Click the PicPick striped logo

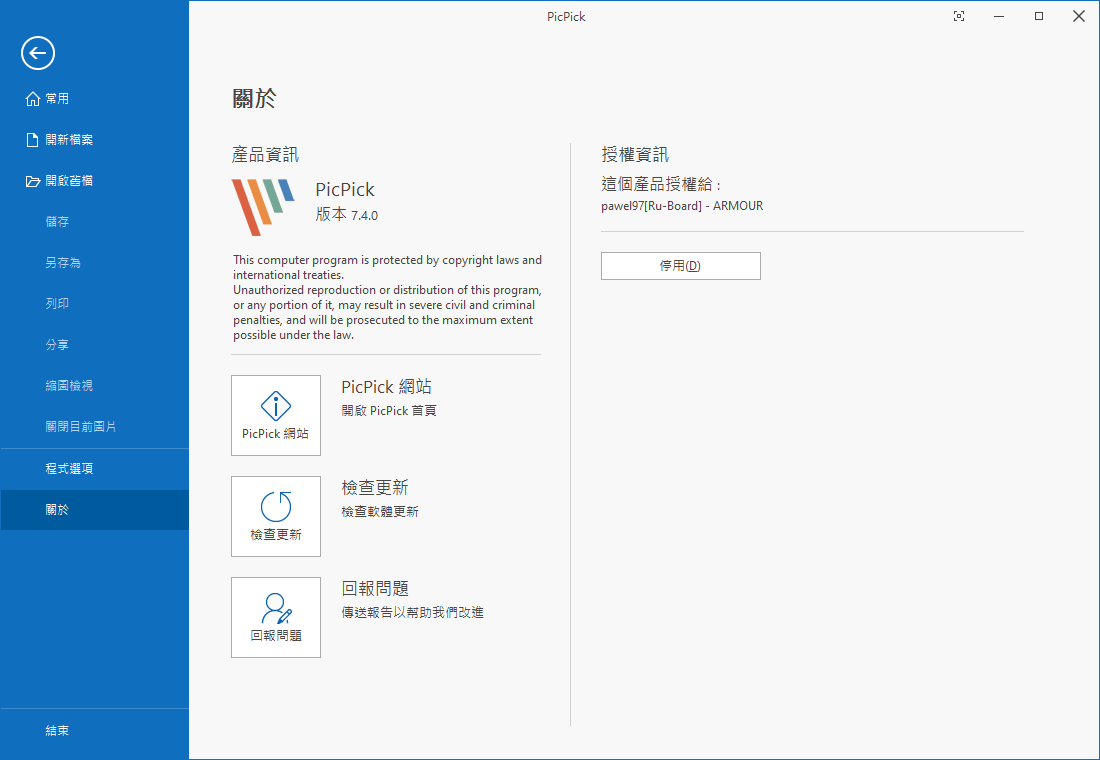[x=263, y=207]
